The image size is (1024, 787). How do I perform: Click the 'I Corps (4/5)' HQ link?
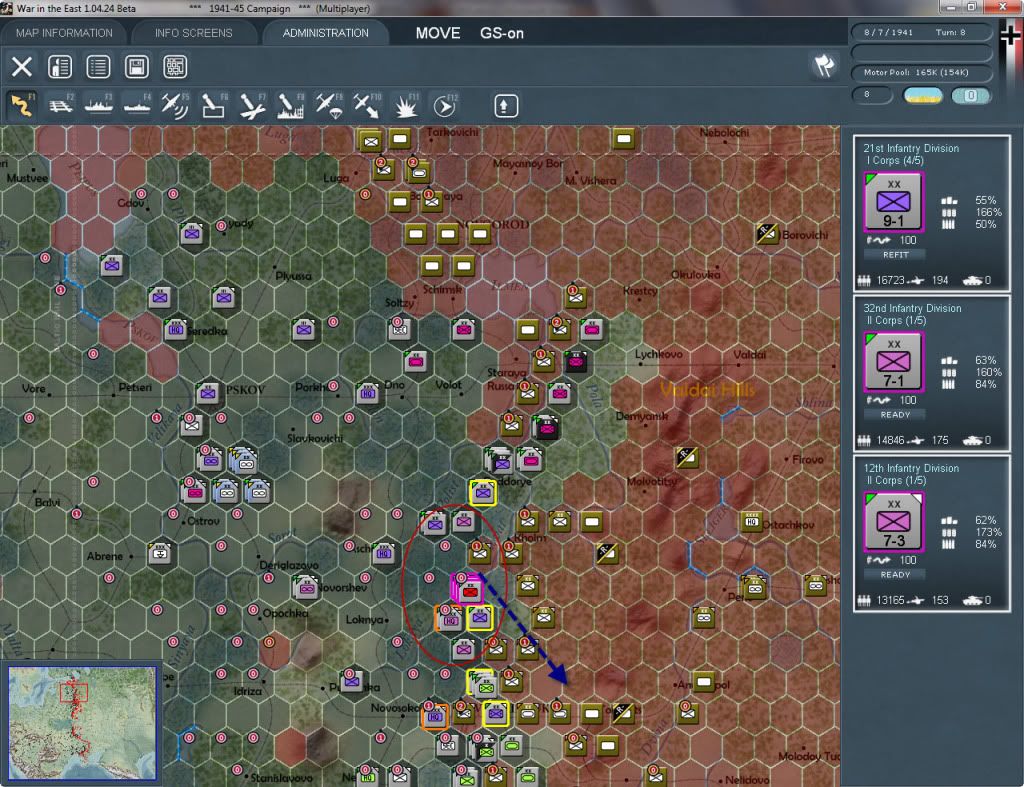pyautogui.click(x=895, y=161)
